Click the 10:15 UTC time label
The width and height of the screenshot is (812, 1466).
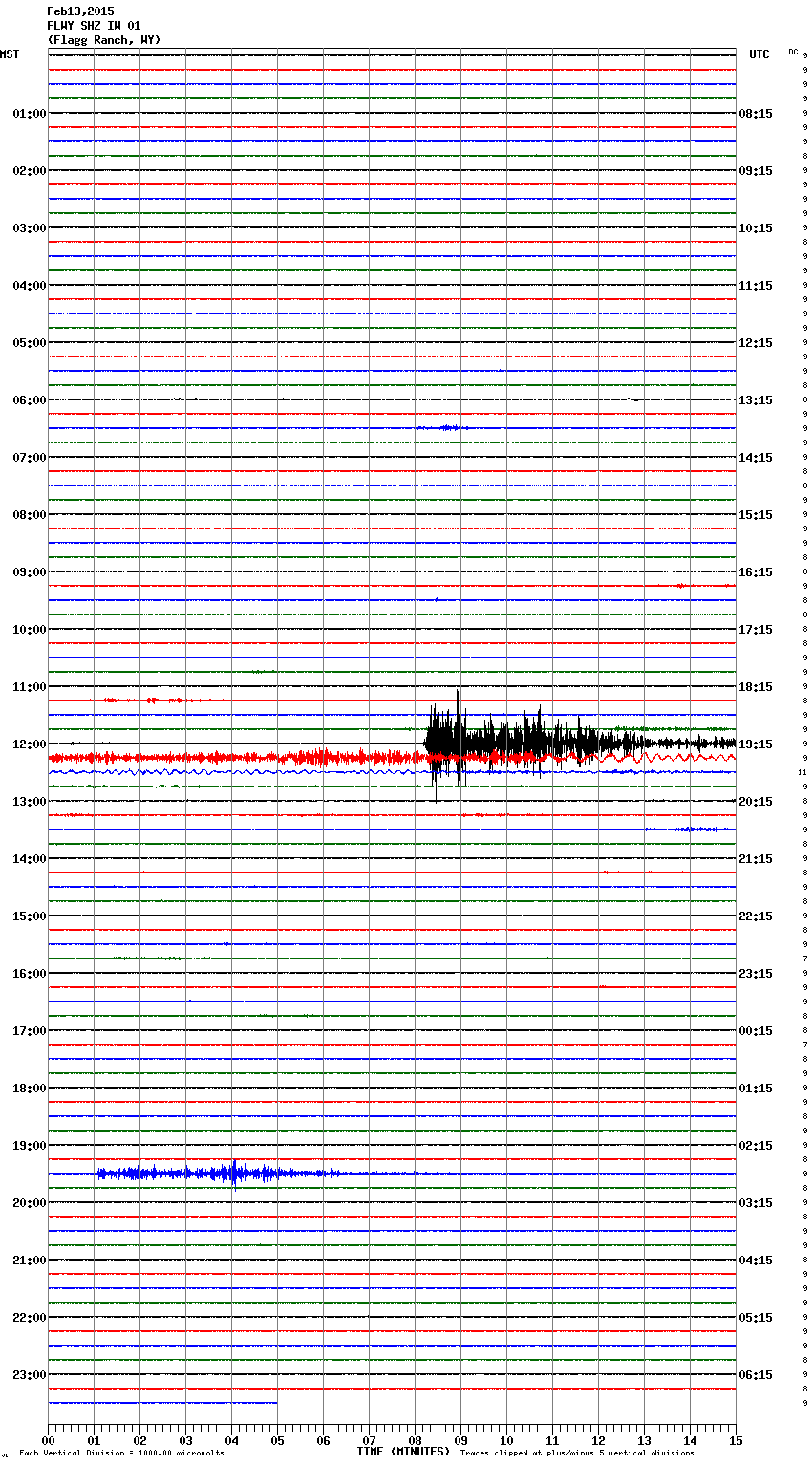[756, 228]
